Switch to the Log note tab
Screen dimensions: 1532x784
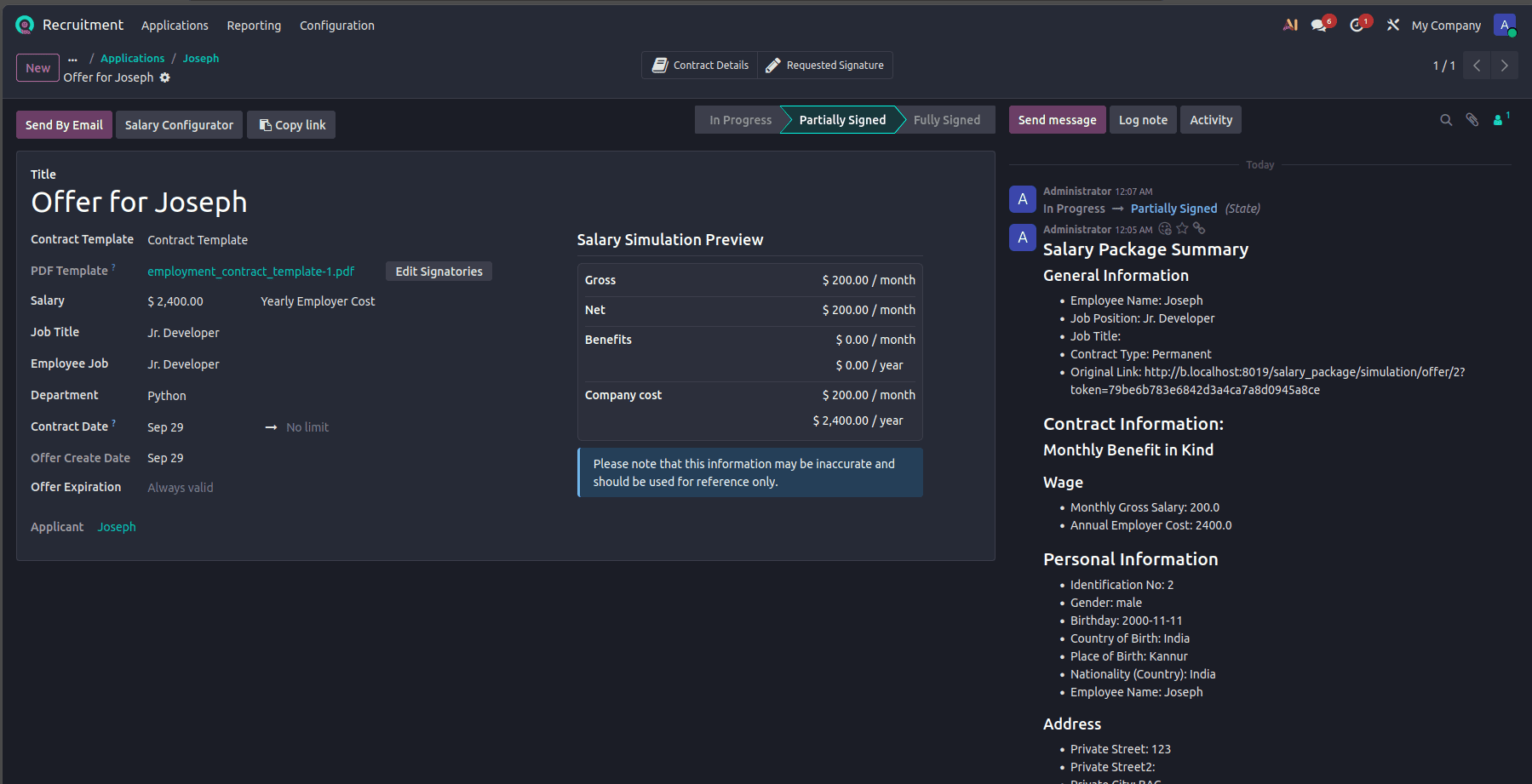(x=1143, y=120)
